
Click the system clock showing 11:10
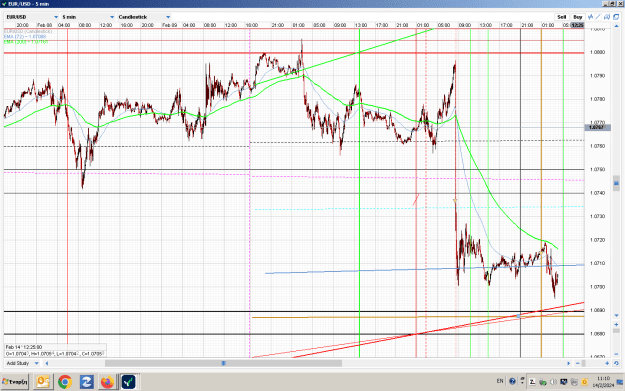603,378
